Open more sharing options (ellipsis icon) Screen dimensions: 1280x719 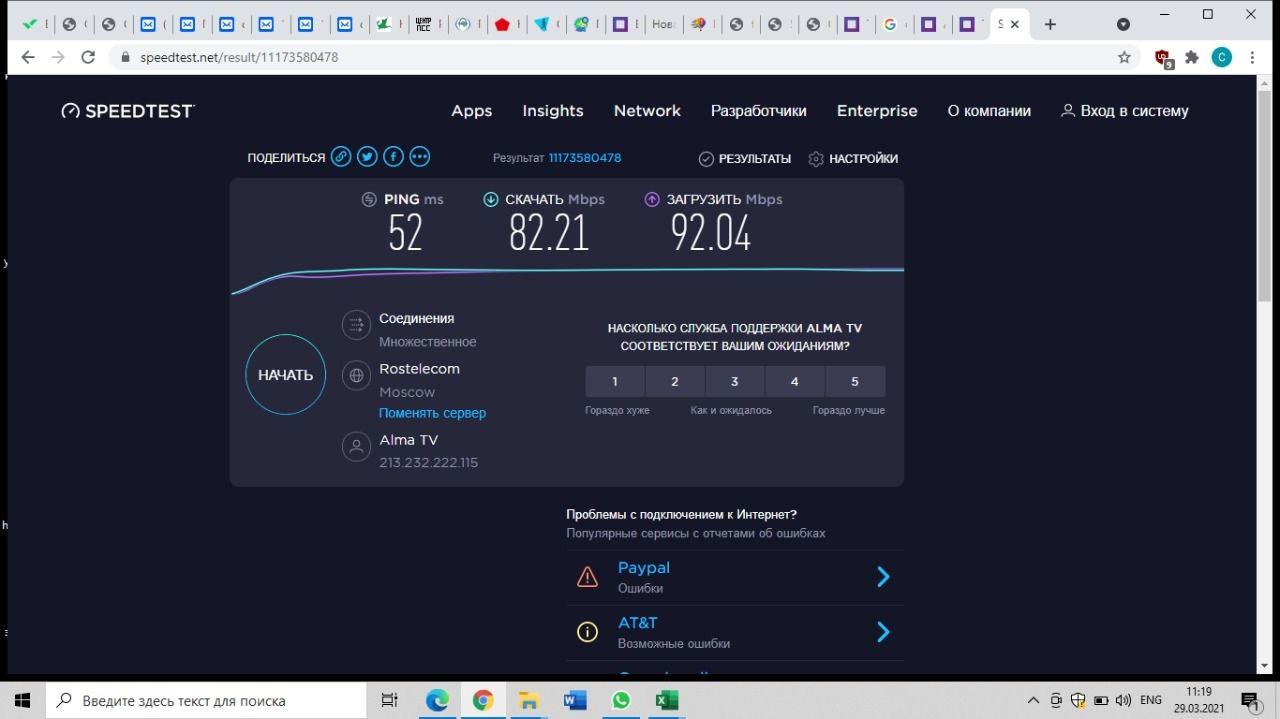419,157
